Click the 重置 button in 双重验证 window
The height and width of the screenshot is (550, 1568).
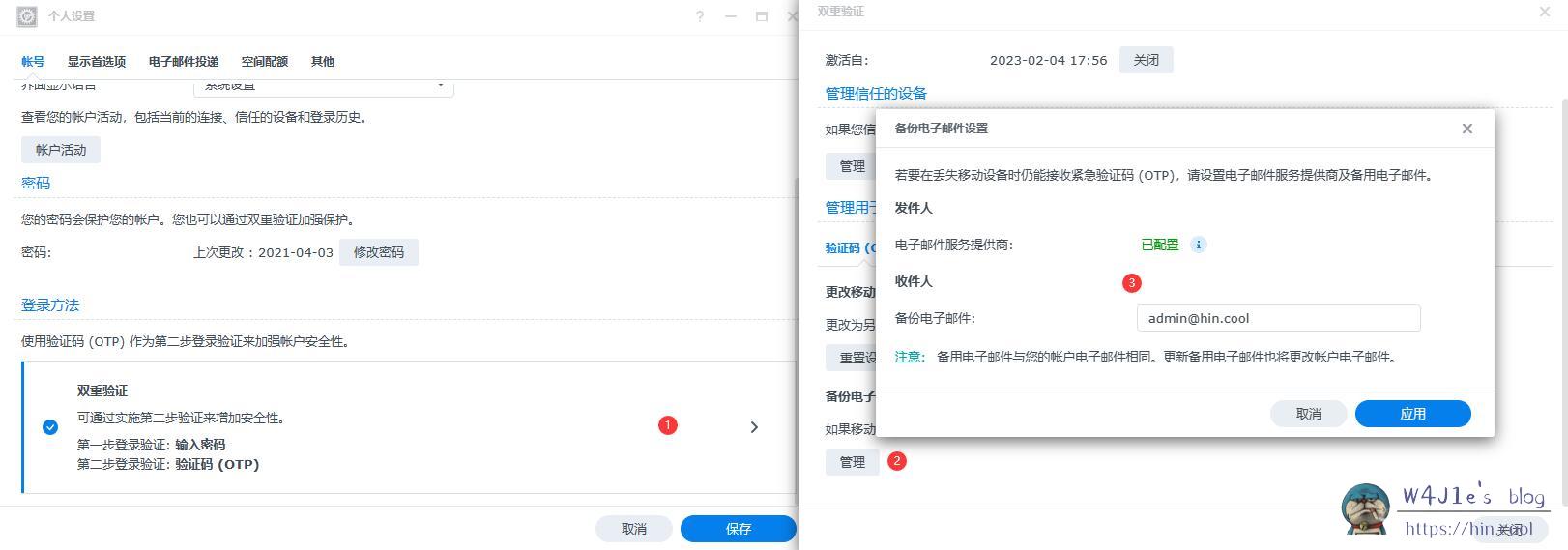coord(851,358)
